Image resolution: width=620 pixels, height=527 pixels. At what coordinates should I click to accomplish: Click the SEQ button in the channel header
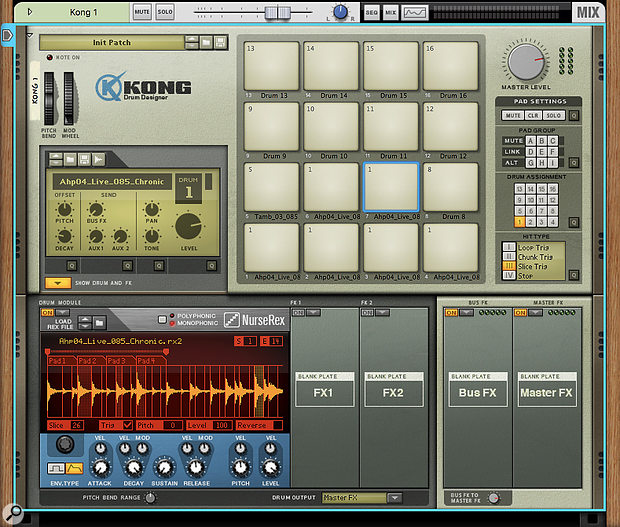click(371, 13)
